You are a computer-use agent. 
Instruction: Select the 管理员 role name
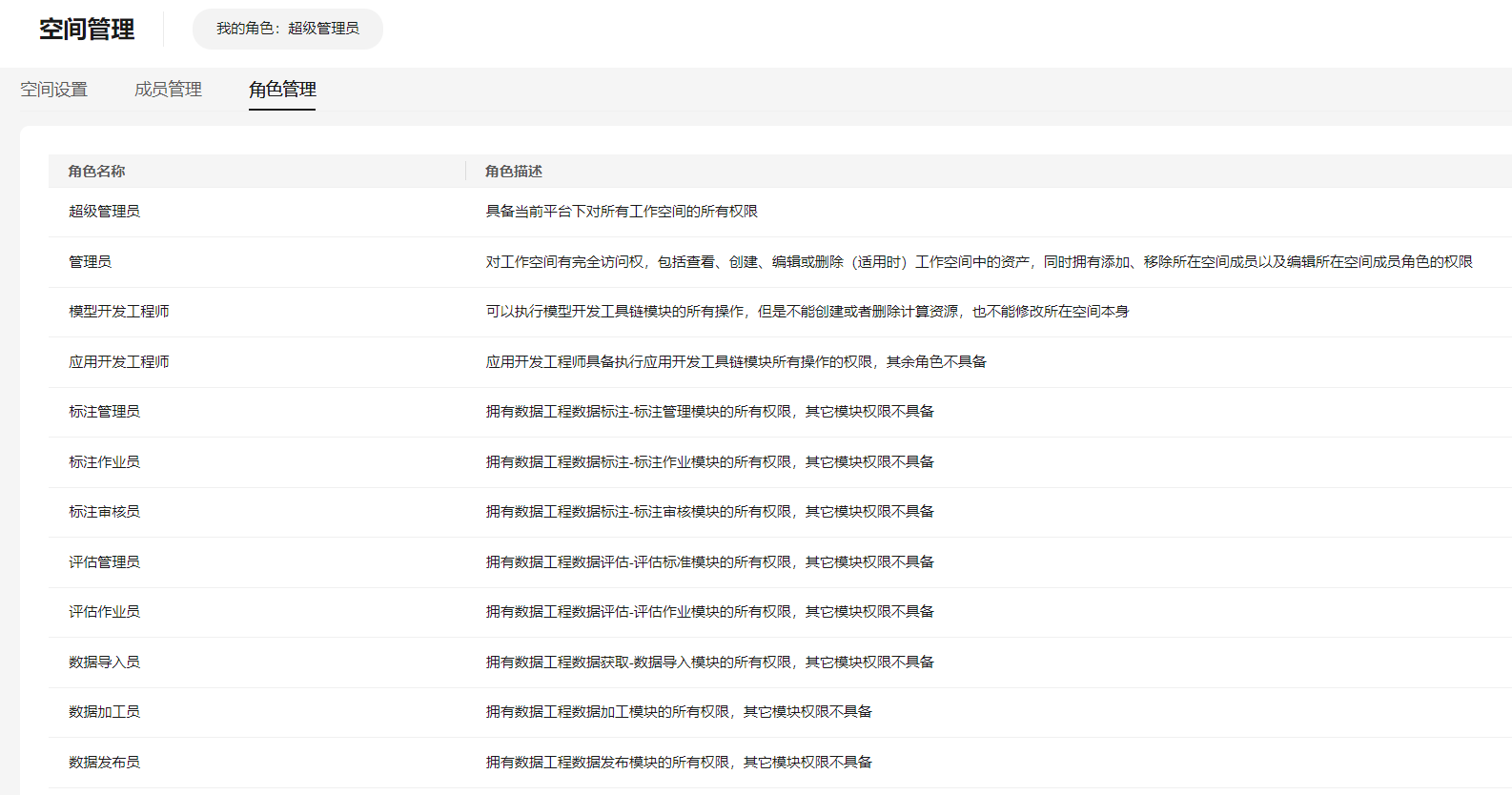90,262
